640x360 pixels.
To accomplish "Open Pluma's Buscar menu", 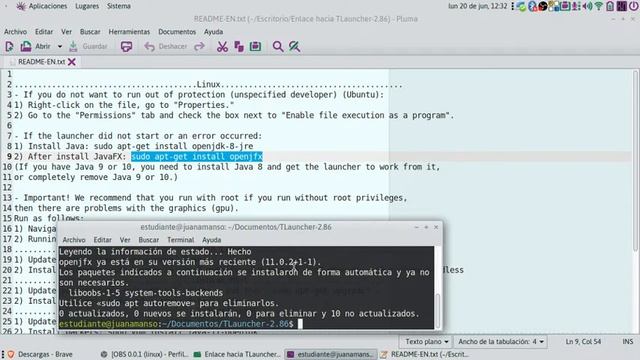I will click(90, 31).
